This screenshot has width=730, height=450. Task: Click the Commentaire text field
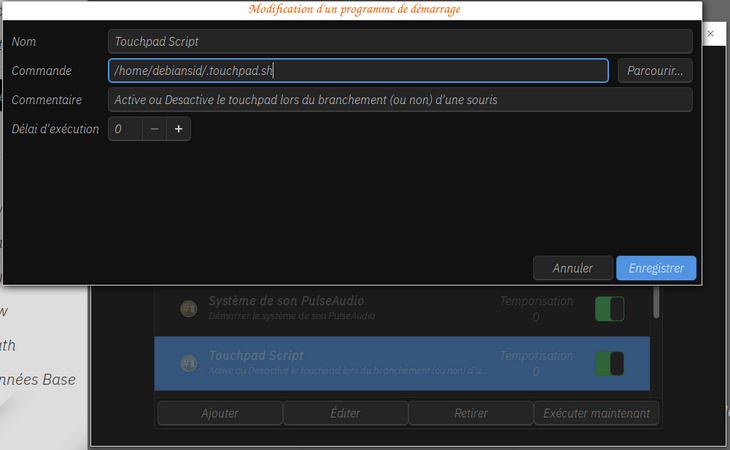400,100
